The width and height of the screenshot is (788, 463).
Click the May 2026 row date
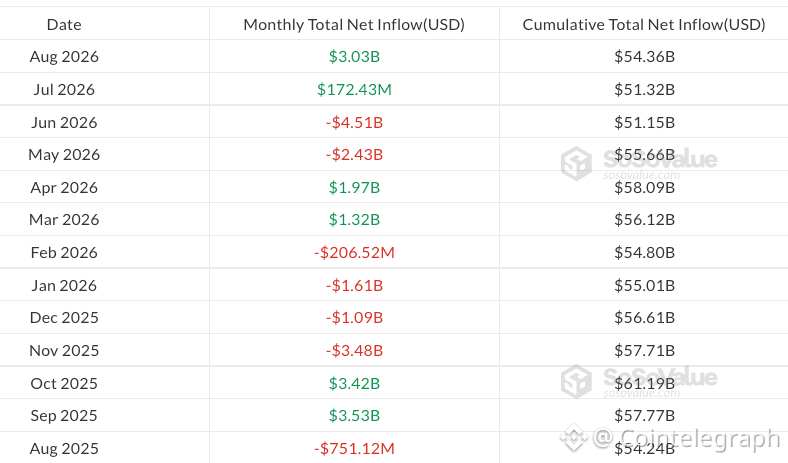point(64,155)
